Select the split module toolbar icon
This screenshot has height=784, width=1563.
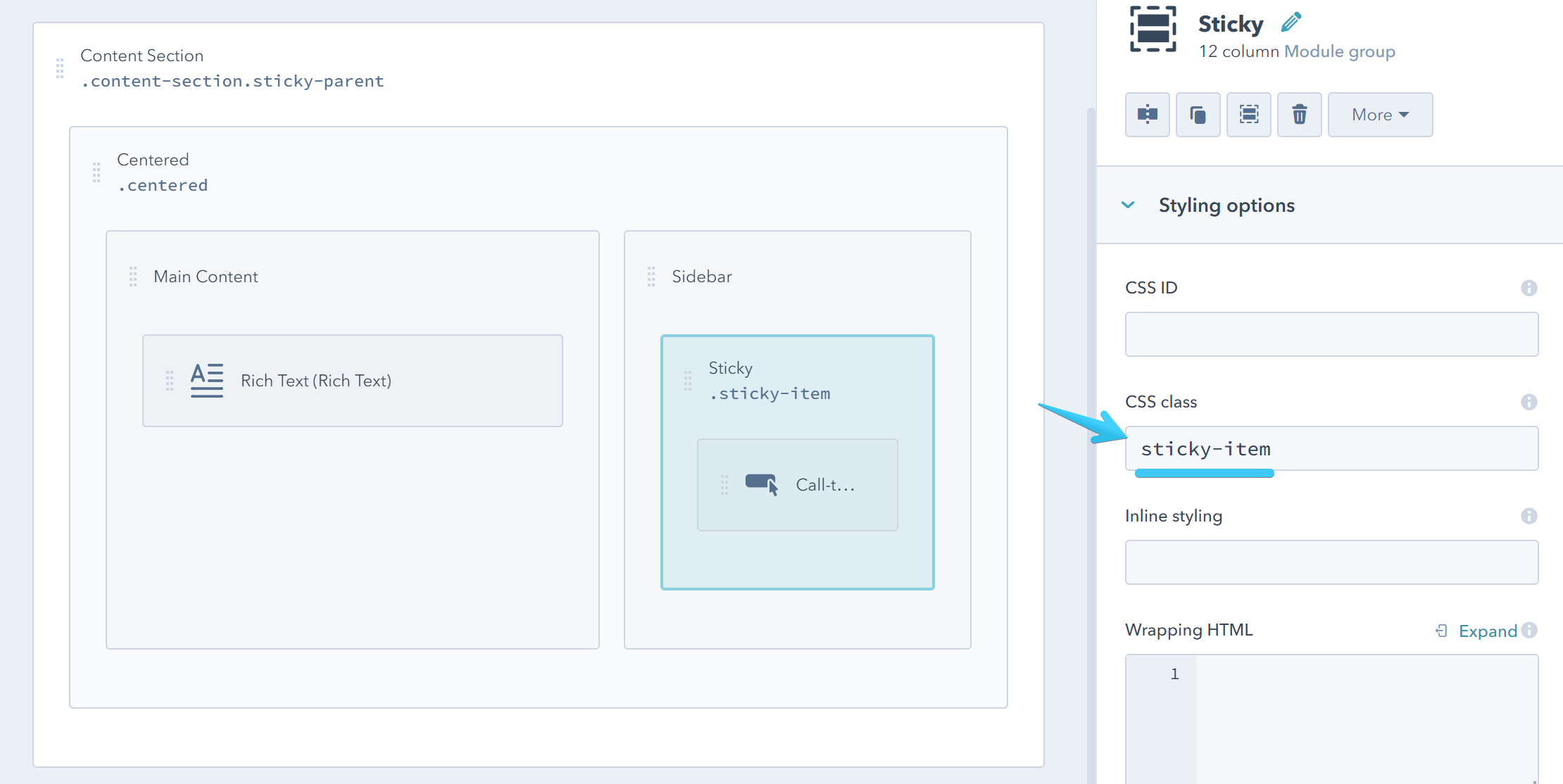point(1147,114)
